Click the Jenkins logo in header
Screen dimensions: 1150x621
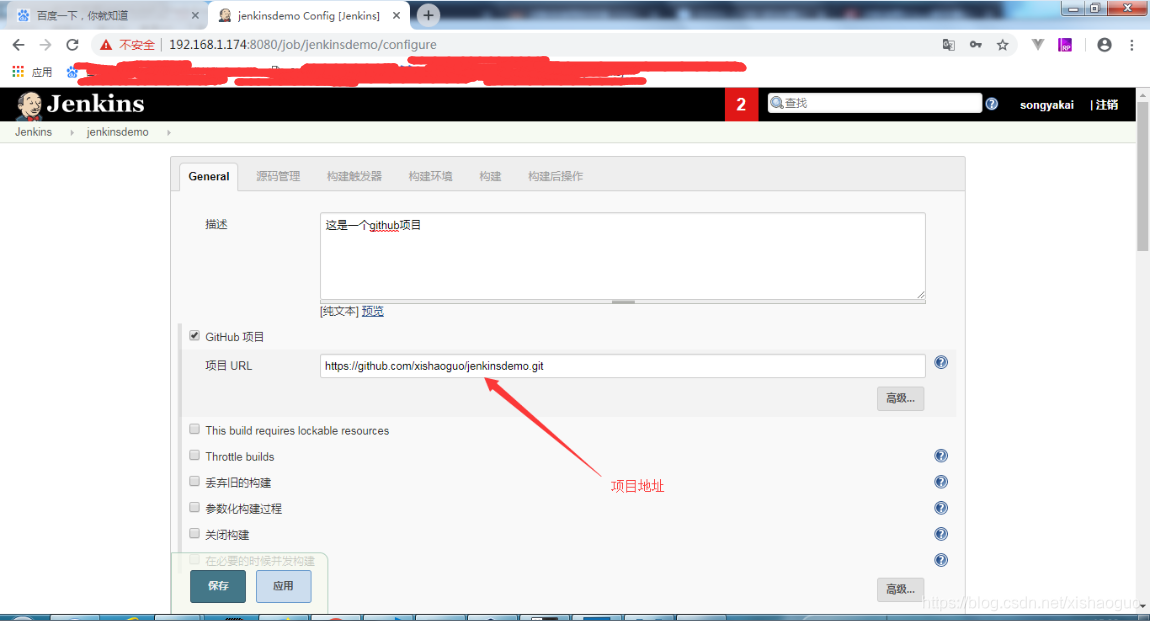80,105
